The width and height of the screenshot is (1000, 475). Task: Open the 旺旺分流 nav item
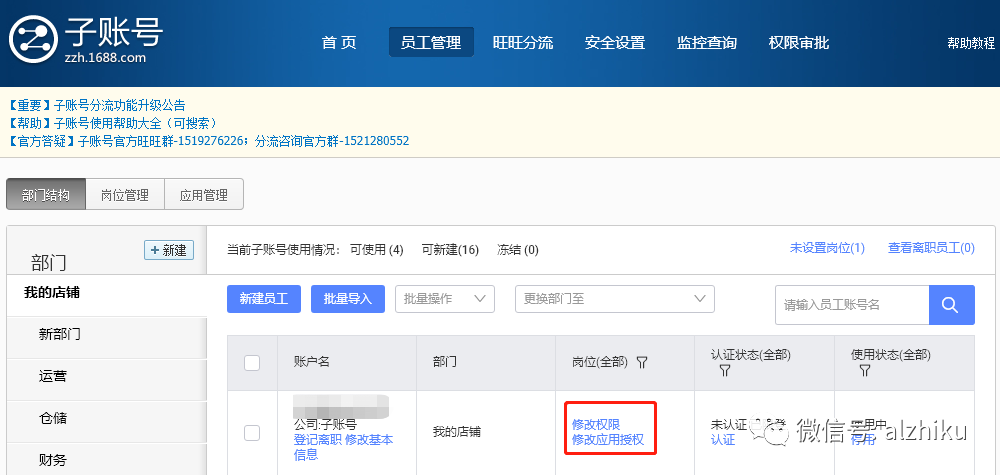click(523, 43)
